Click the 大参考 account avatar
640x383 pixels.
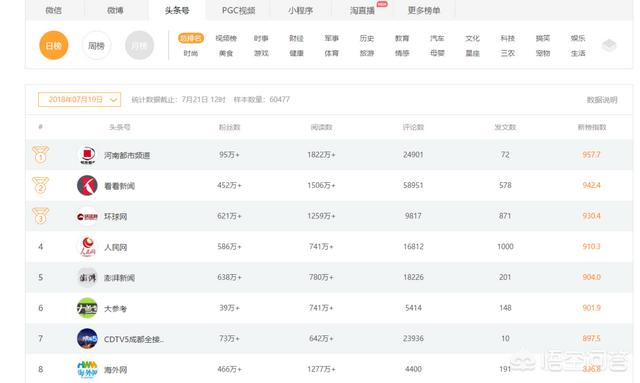(87, 308)
